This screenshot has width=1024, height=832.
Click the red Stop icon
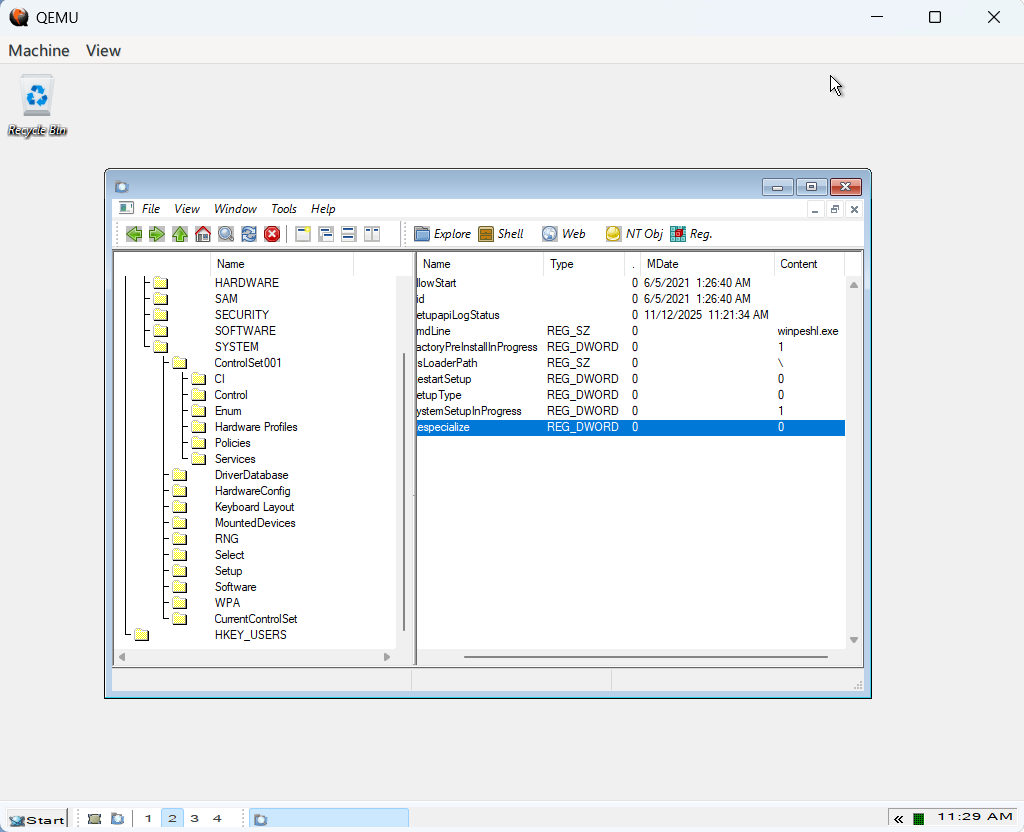[272, 234]
